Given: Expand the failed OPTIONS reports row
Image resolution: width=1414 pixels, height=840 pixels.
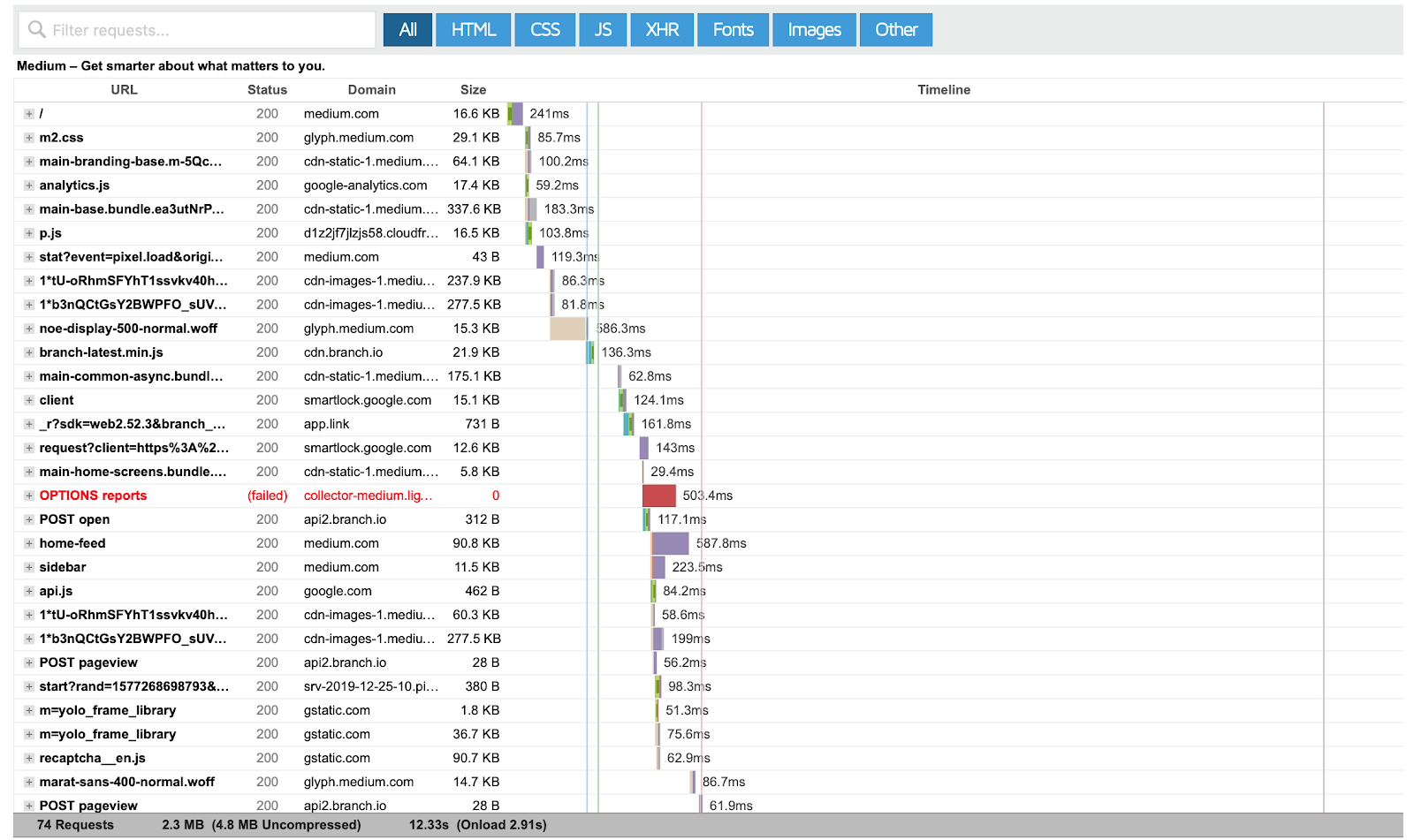Looking at the screenshot, I should click(29, 496).
